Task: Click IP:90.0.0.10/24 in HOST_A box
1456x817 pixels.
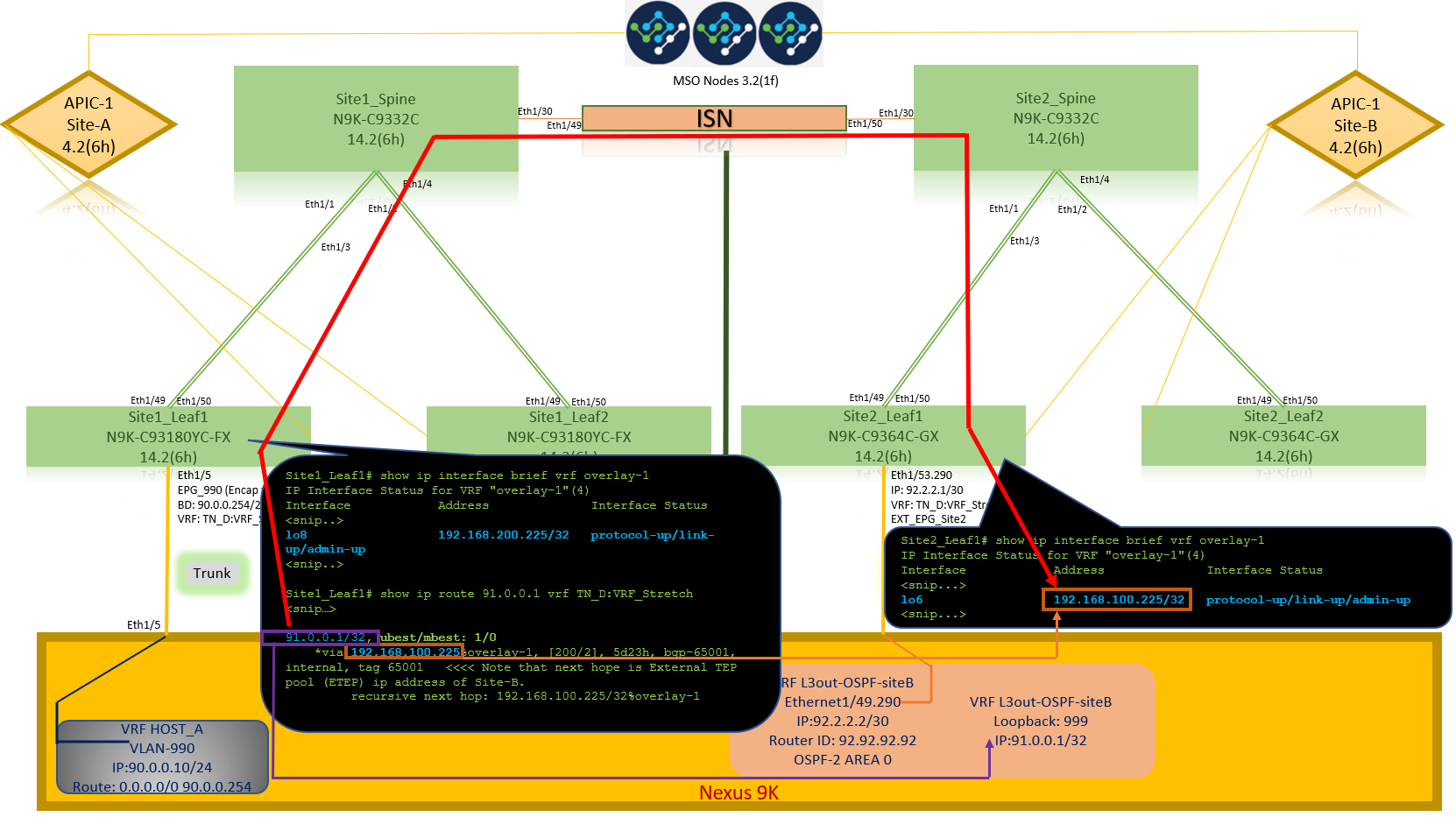Action: (x=162, y=767)
